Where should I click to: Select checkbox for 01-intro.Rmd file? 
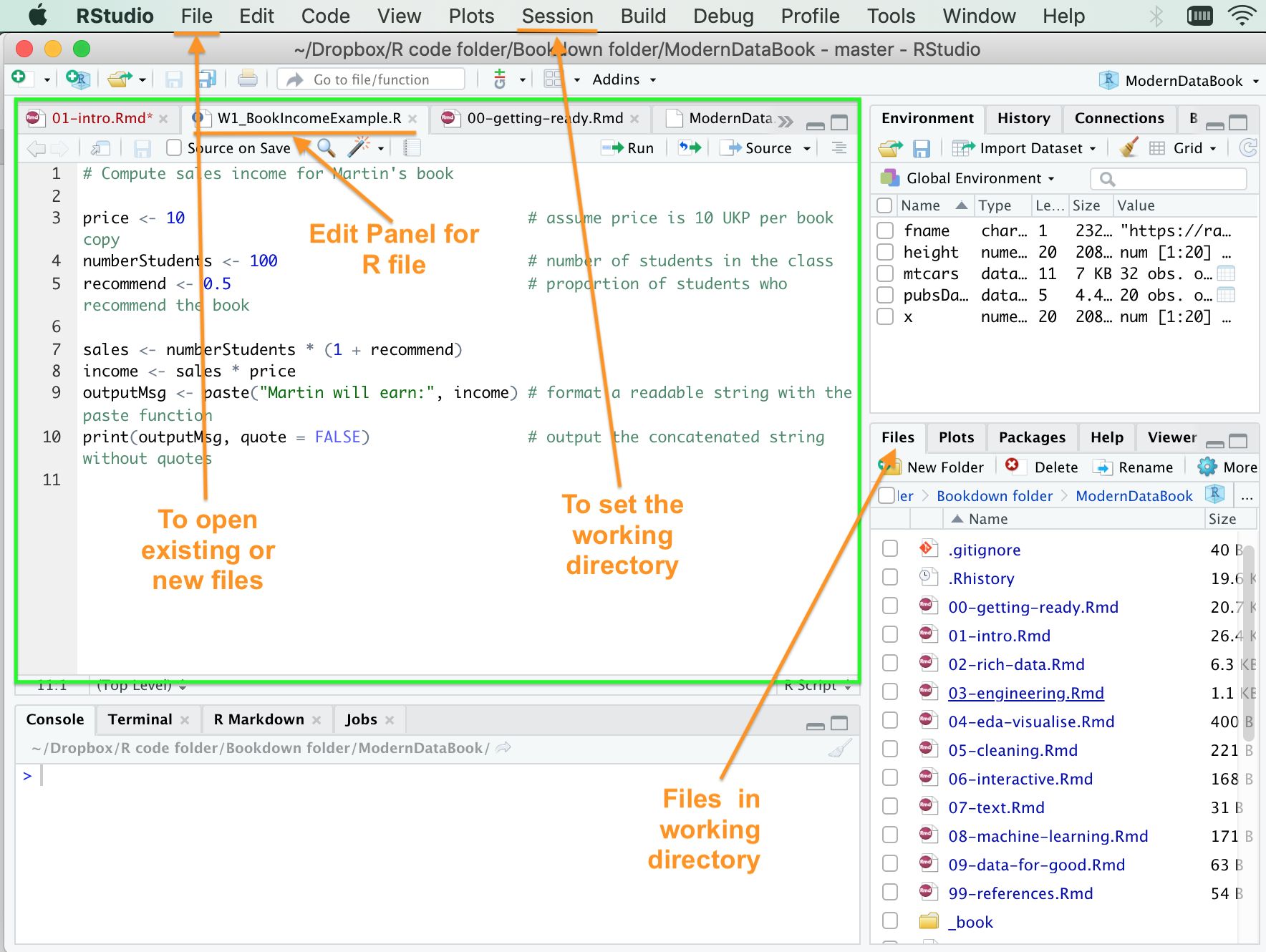[x=890, y=634]
